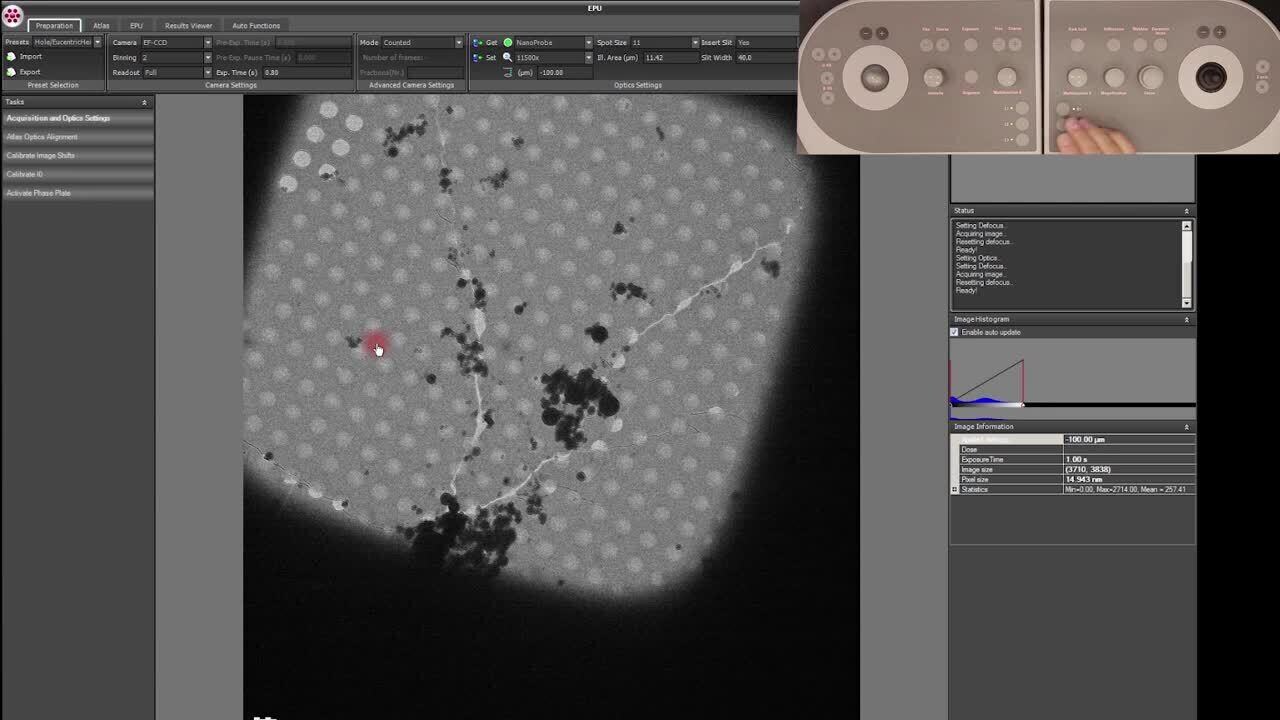Switch to the Atlas tab
Screen dimensions: 1280x720
click(x=101, y=26)
